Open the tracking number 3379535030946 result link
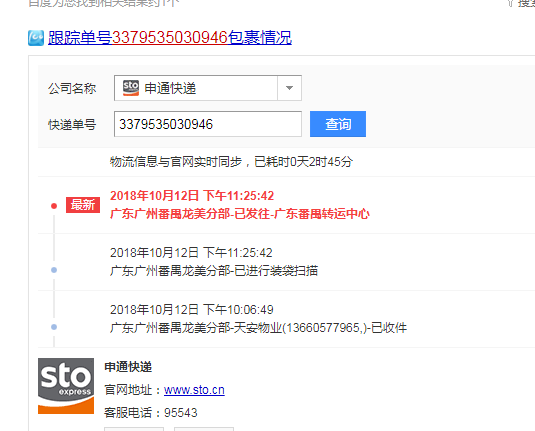The width and height of the screenshot is (535, 431). pyautogui.click(x=170, y=38)
